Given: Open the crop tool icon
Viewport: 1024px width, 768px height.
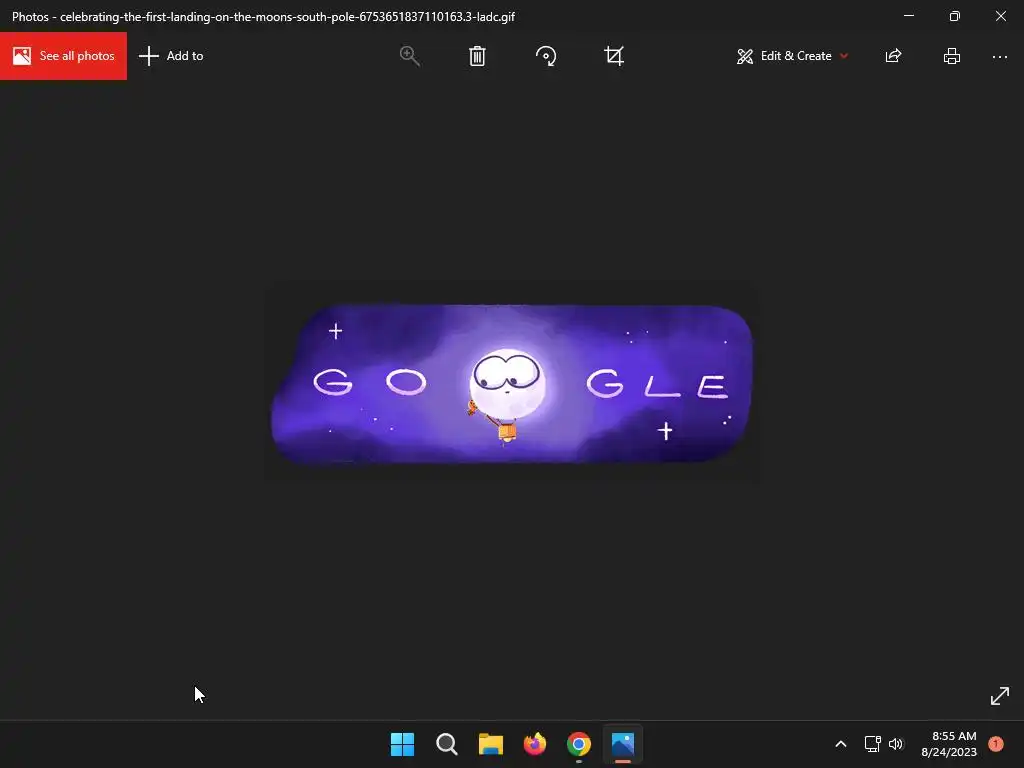Looking at the screenshot, I should 614,56.
